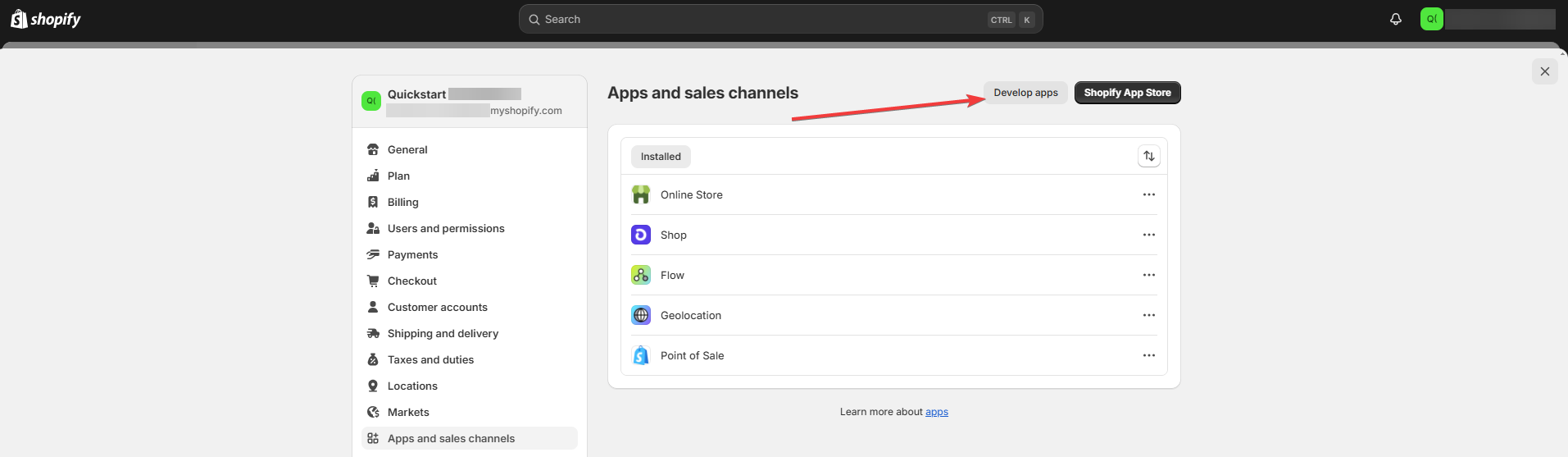Open the Shopify App Store
The height and width of the screenshot is (457, 1568).
[x=1127, y=93]
